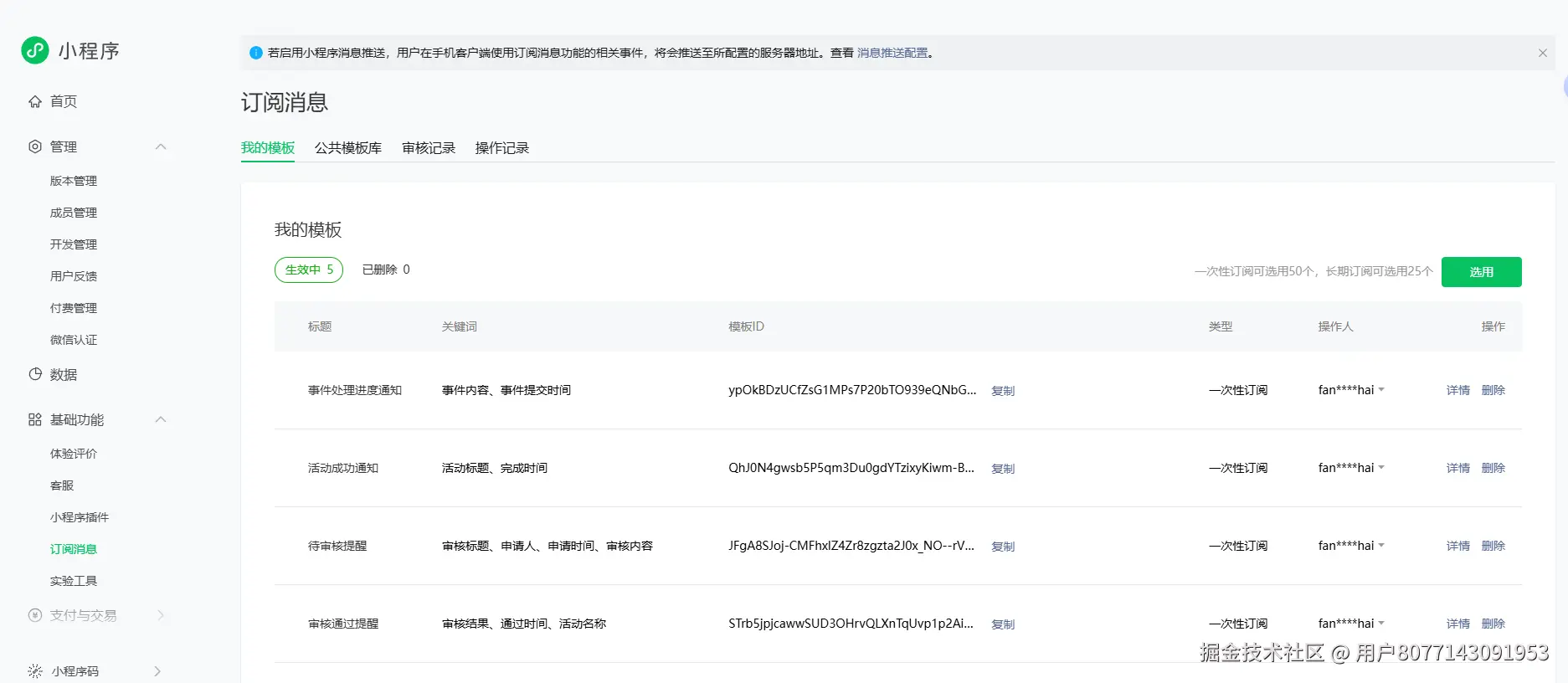
Task: Delete the 活动成功通知 template
Action: click(x=1493, y=468)
